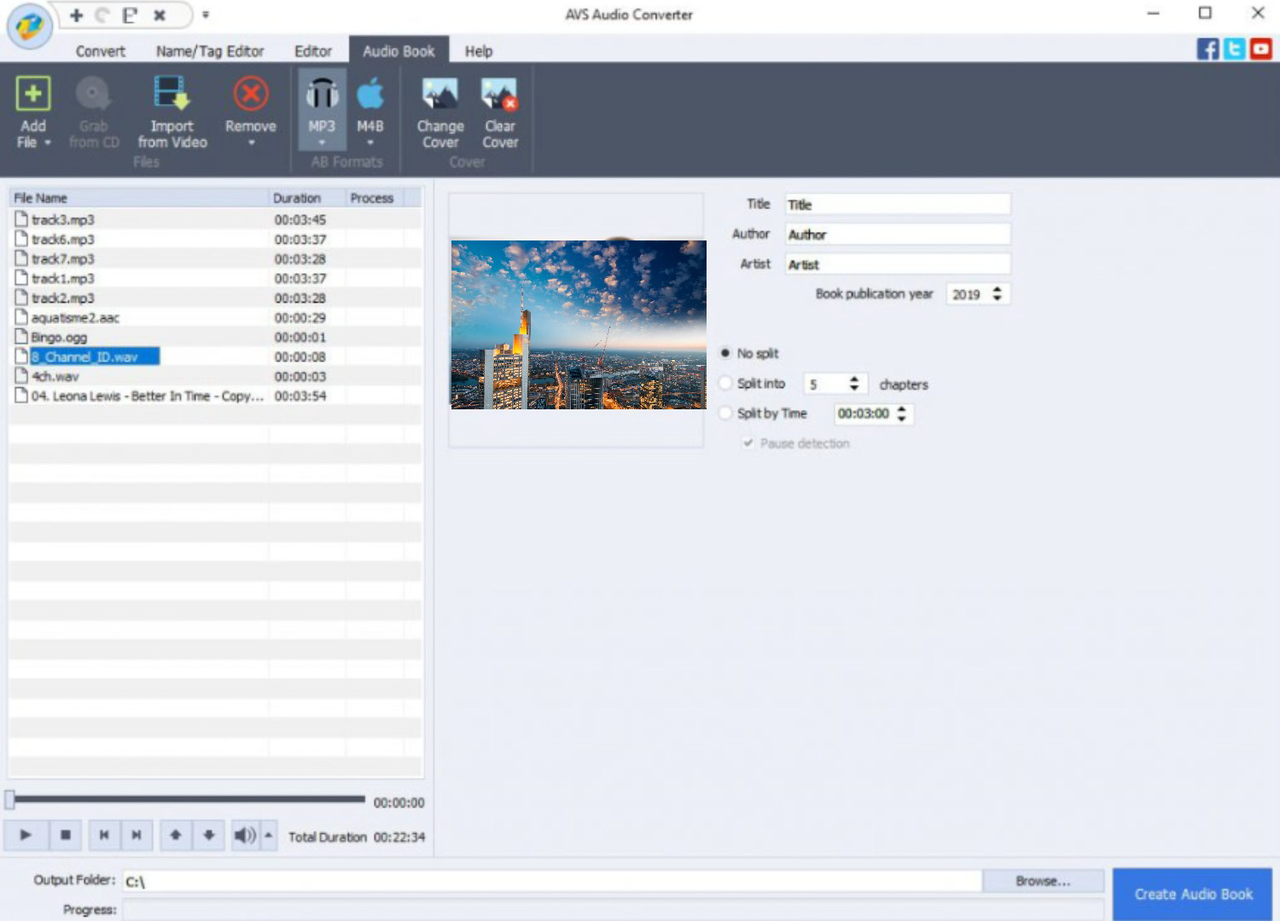Select Import from Video

pyautogui.click(x=171, y=110)
